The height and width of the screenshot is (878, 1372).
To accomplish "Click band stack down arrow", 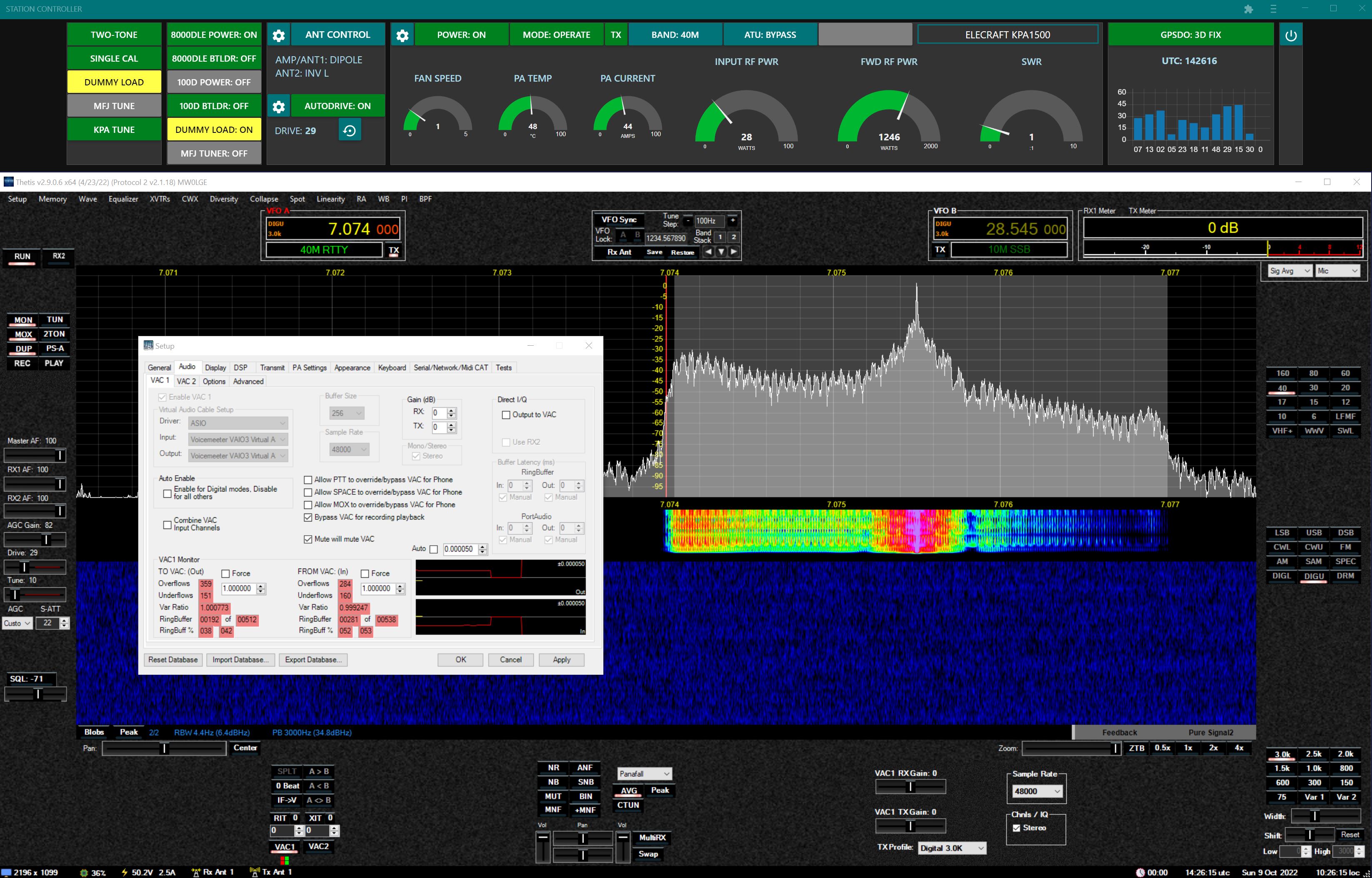I will point(721,252).
